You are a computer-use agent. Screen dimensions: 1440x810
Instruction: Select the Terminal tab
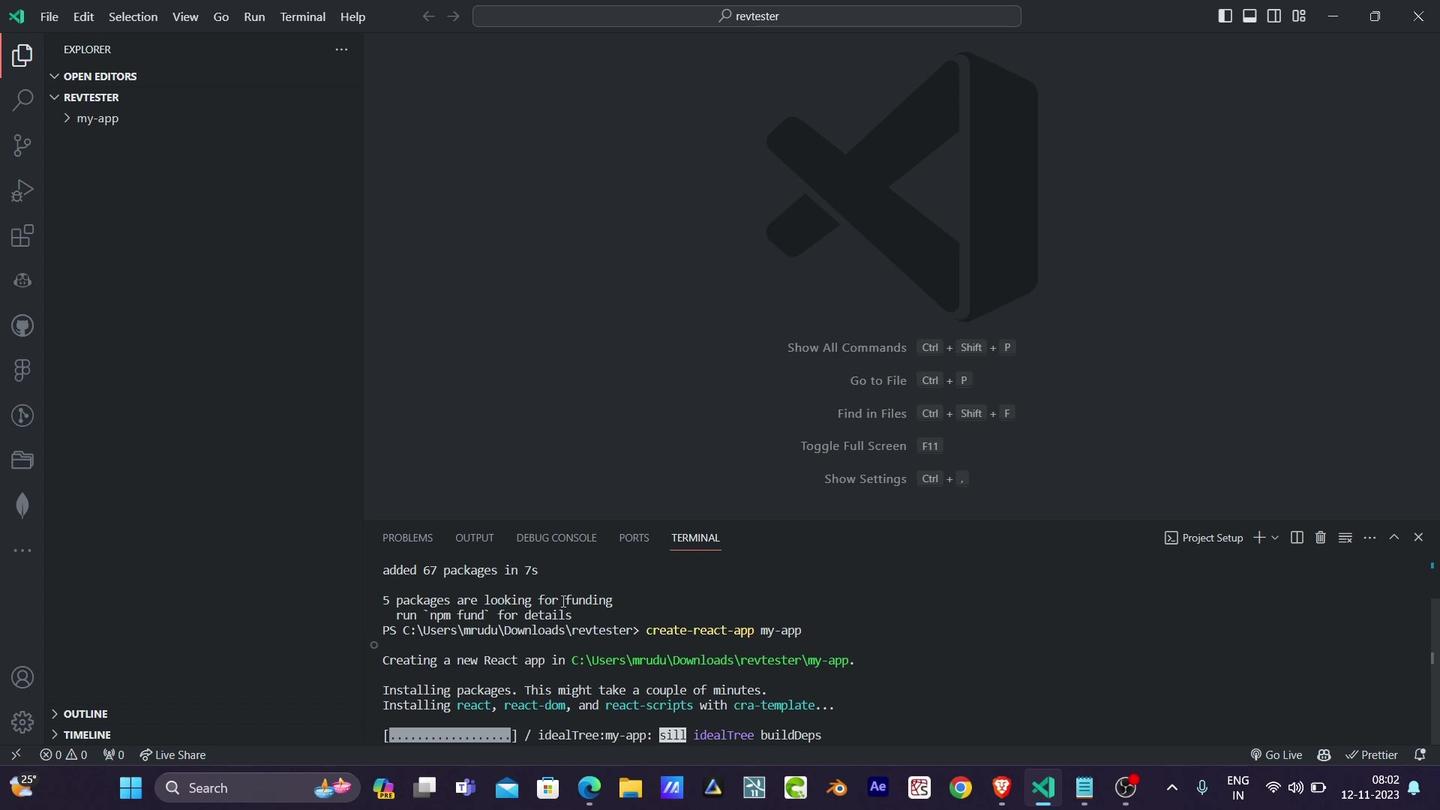pos(695,538)
